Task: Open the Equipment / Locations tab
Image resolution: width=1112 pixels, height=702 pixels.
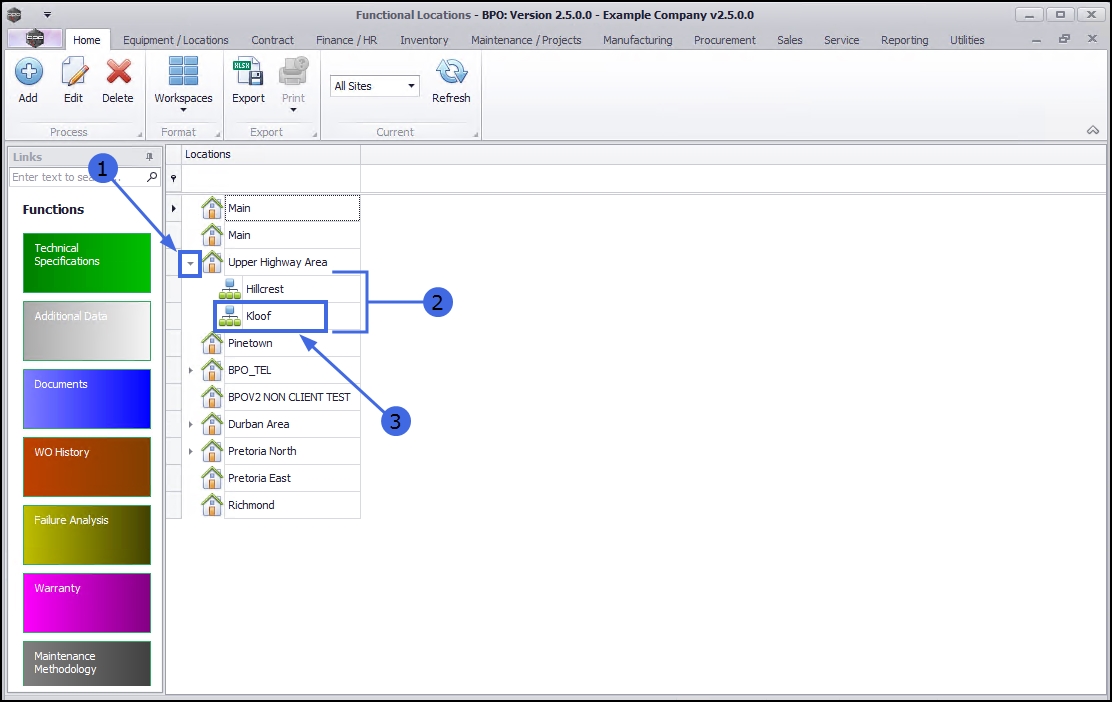Action: (x=176, y=40)
